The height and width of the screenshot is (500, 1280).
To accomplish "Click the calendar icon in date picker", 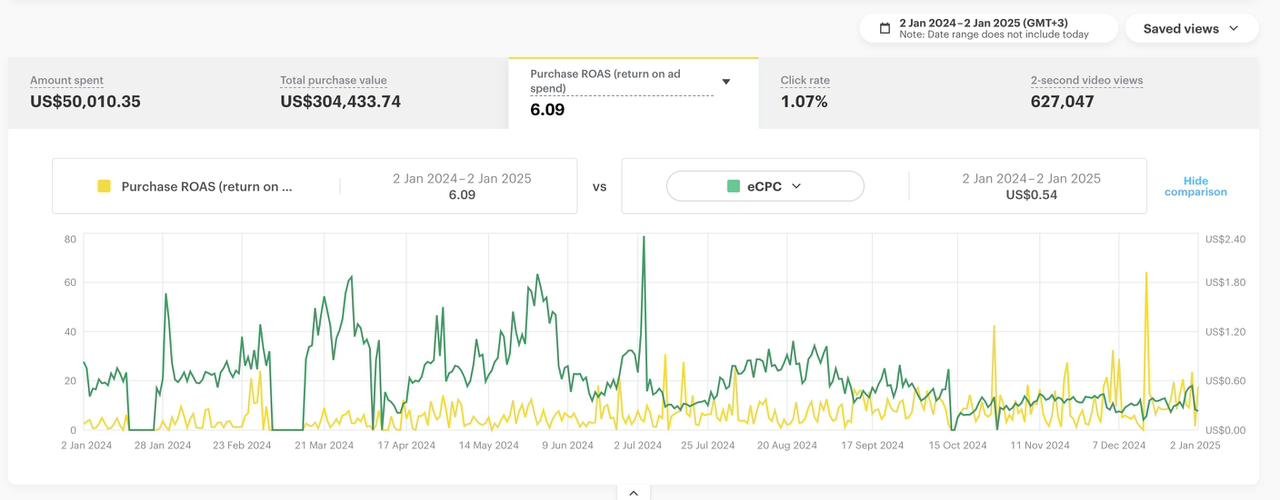I will 884,28.
